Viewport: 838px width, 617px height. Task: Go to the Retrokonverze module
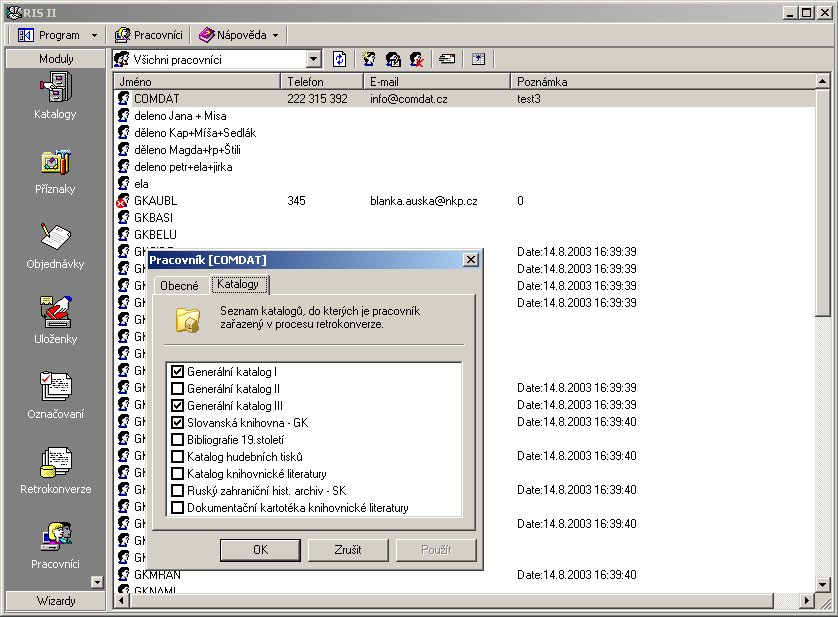(x=55, y=463)
